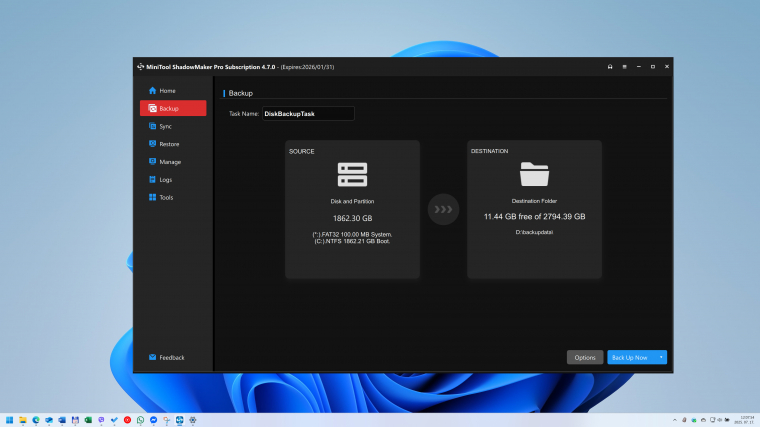The width and height of the screenshot is (760, 427).
Task: Click the Feedback link at the sidebar bottom
Action: [x=166, y=358]
